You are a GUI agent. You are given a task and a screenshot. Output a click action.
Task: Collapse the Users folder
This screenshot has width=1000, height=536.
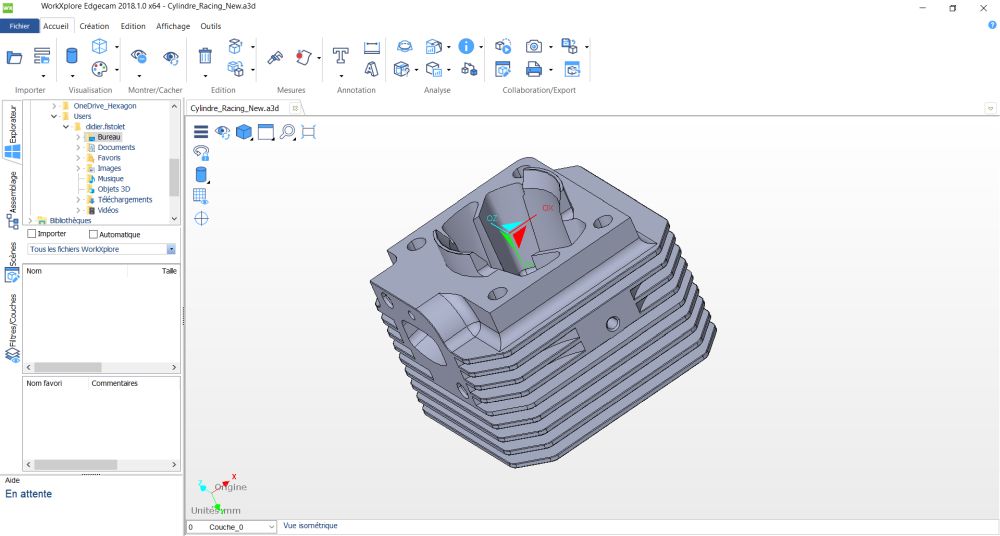coord(54,116)
